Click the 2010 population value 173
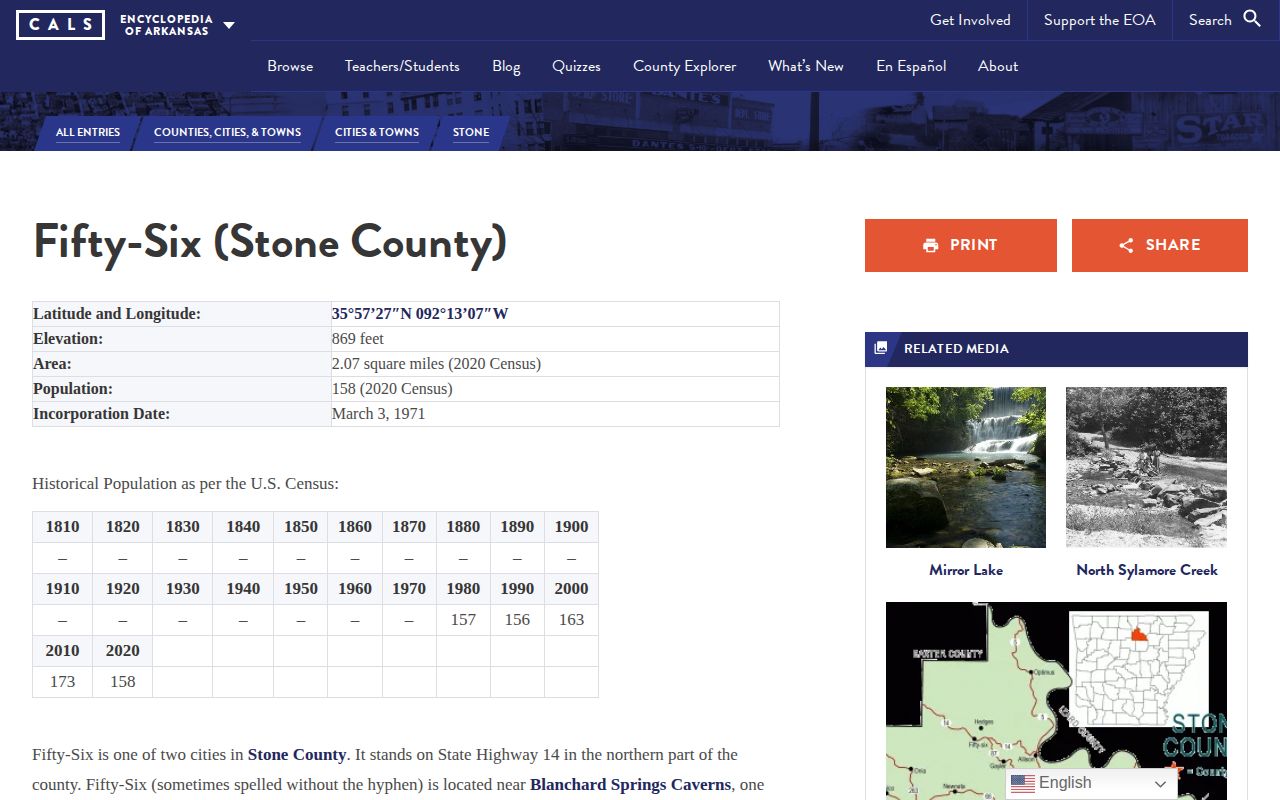The image size is (1280, 800). (62, 682)
